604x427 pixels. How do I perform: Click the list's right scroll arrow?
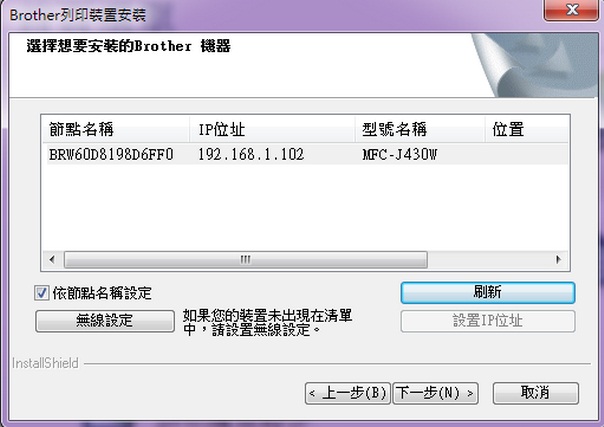click(x=559, y=260)
